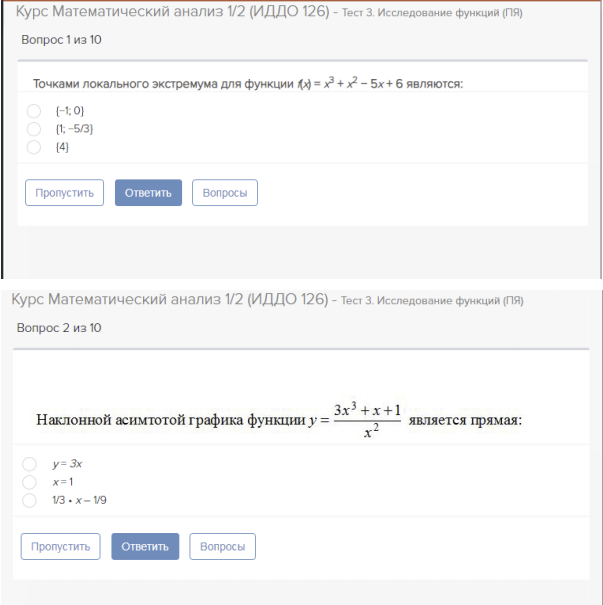Image resolution: width=603 pixels, height=605 pixels.
Task: Select answer {−1; 0} radio button
Action: click(x=34, y=111)
